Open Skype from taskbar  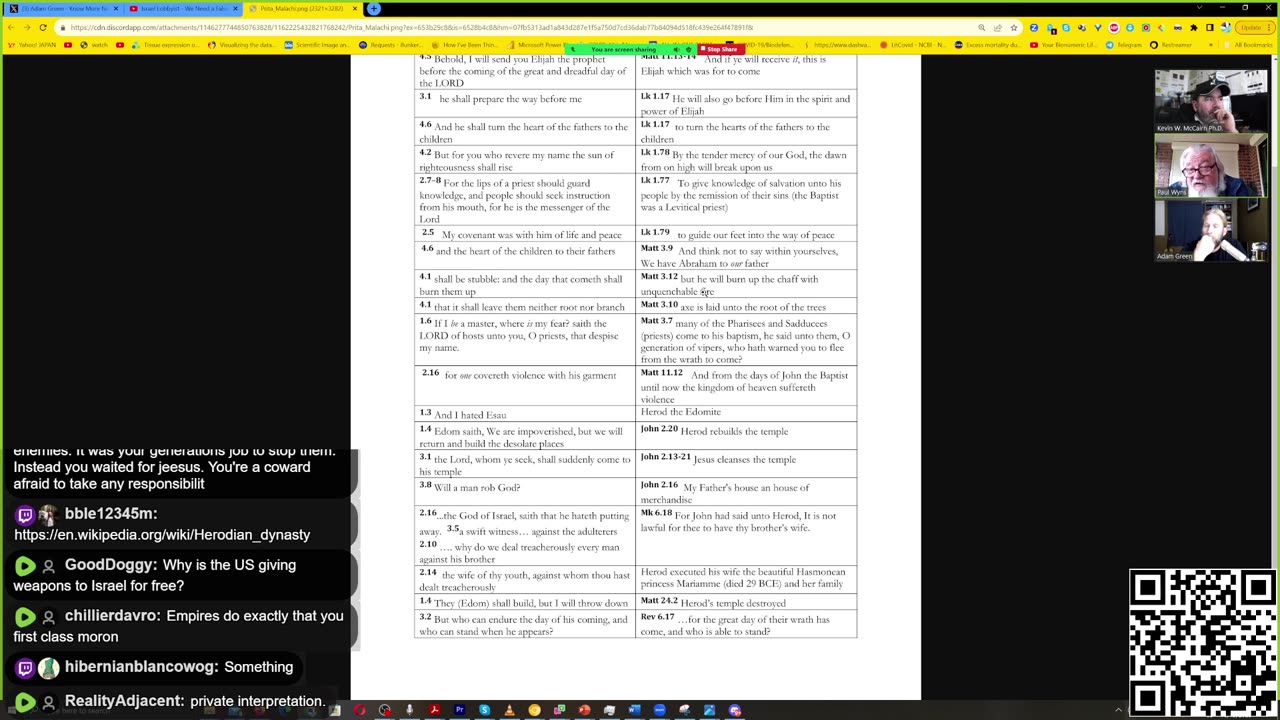point(484,710)
